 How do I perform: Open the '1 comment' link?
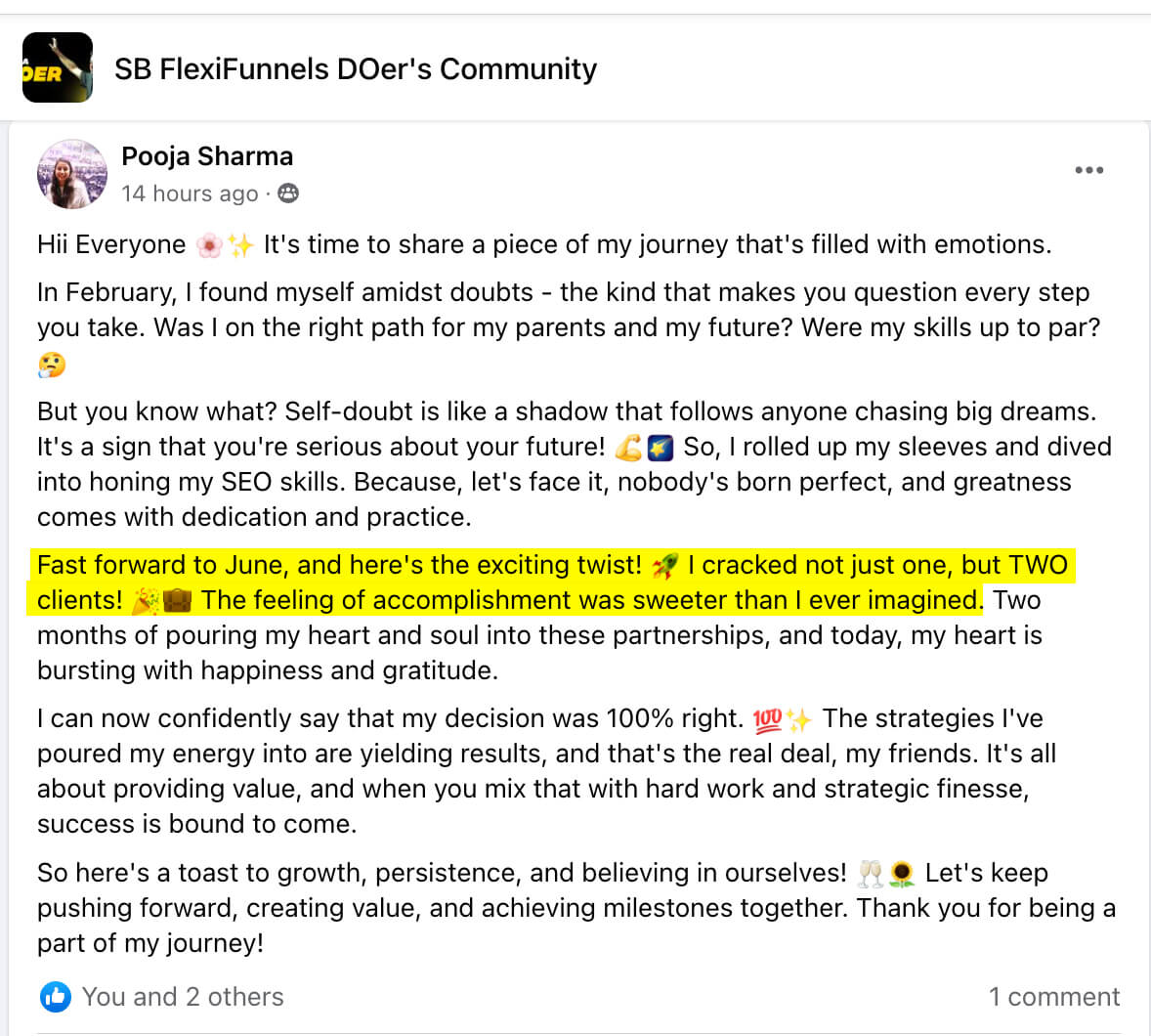[x=1055, y=997]
